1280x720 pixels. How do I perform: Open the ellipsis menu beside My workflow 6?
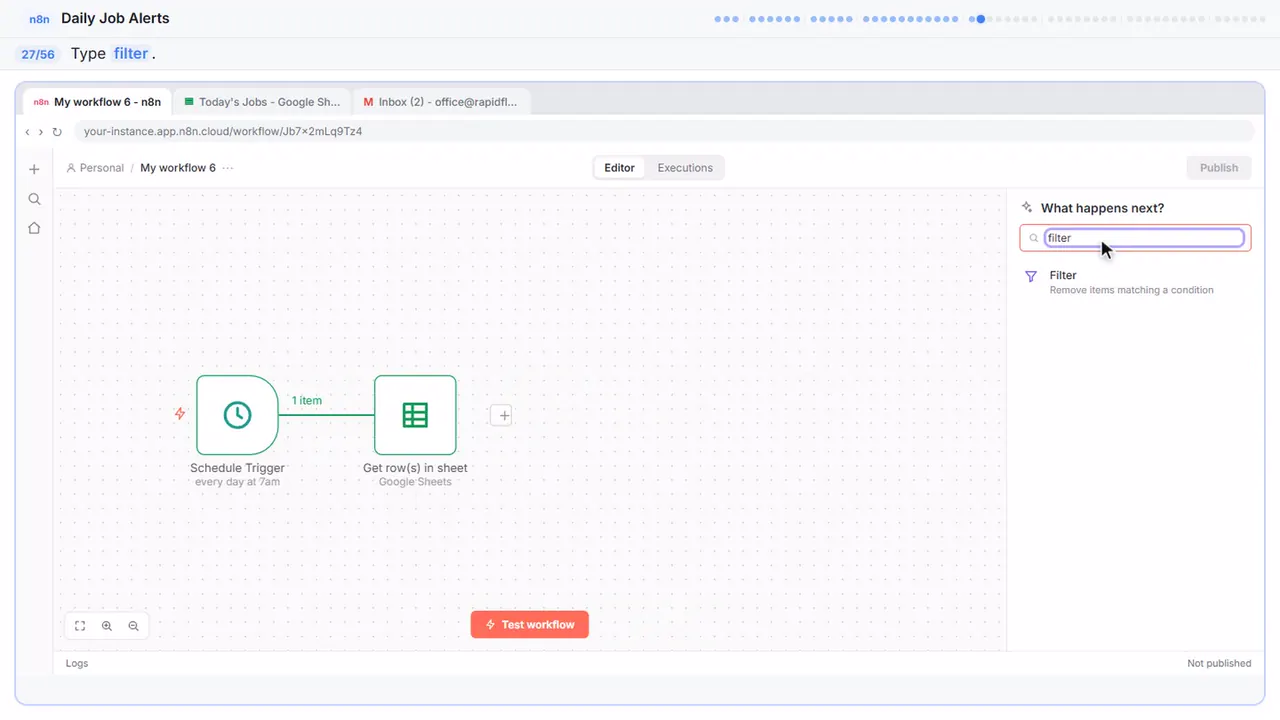coord(228,168)
